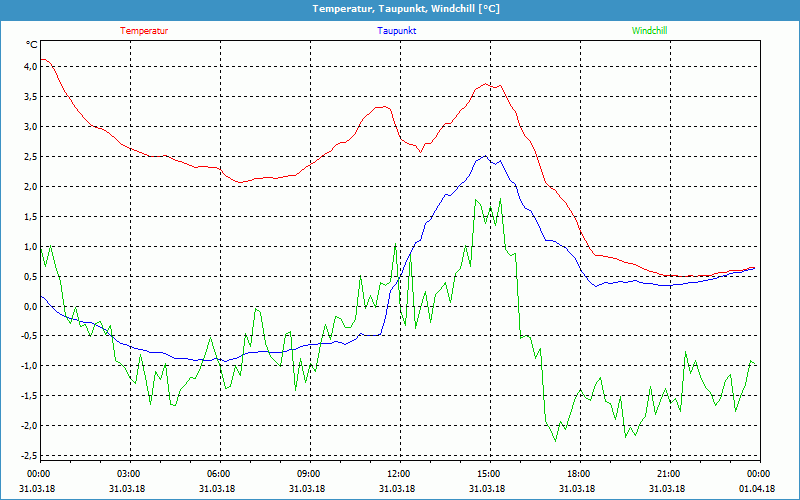The width and height of the screenshot is (800, 500).
Task: Click the 2,5 y-axis value
Action: (x=31, y=156)
